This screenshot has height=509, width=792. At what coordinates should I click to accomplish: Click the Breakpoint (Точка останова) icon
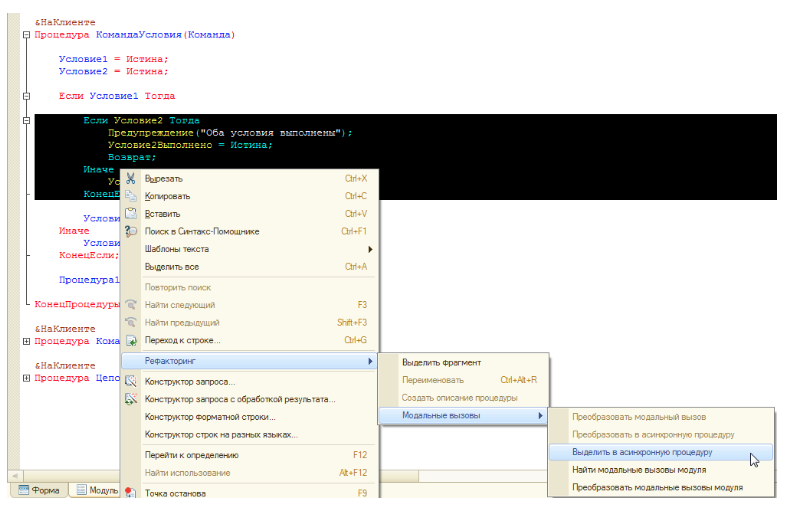[x=131, y=492]
